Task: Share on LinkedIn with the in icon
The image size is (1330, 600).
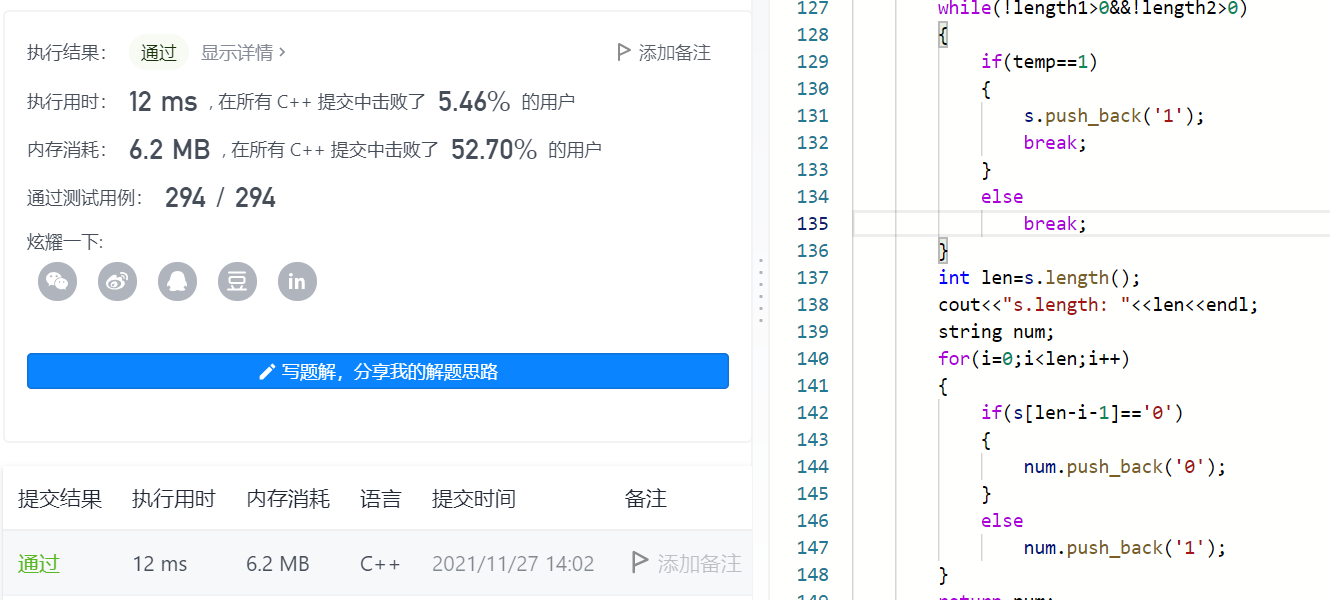Action: (297, 281)
